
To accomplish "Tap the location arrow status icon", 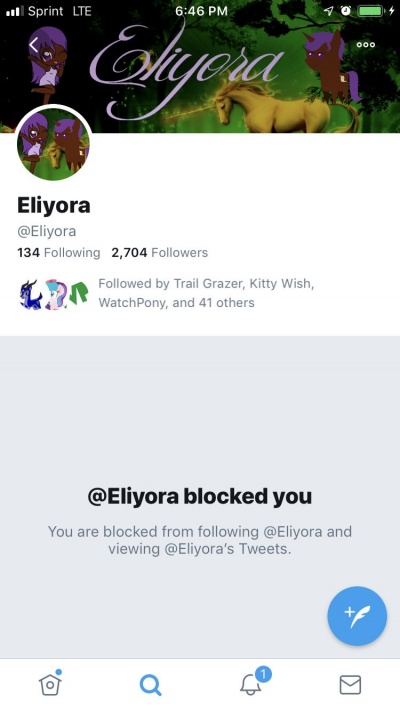I will pos(329,11).
